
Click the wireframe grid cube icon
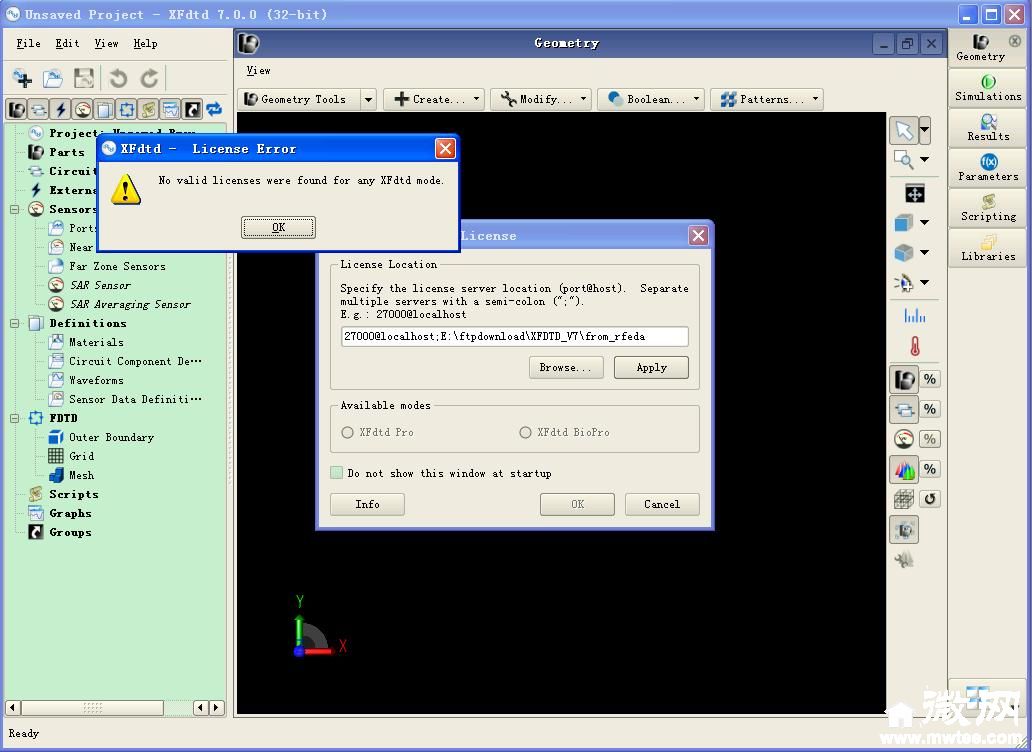(x=904, y=499)
